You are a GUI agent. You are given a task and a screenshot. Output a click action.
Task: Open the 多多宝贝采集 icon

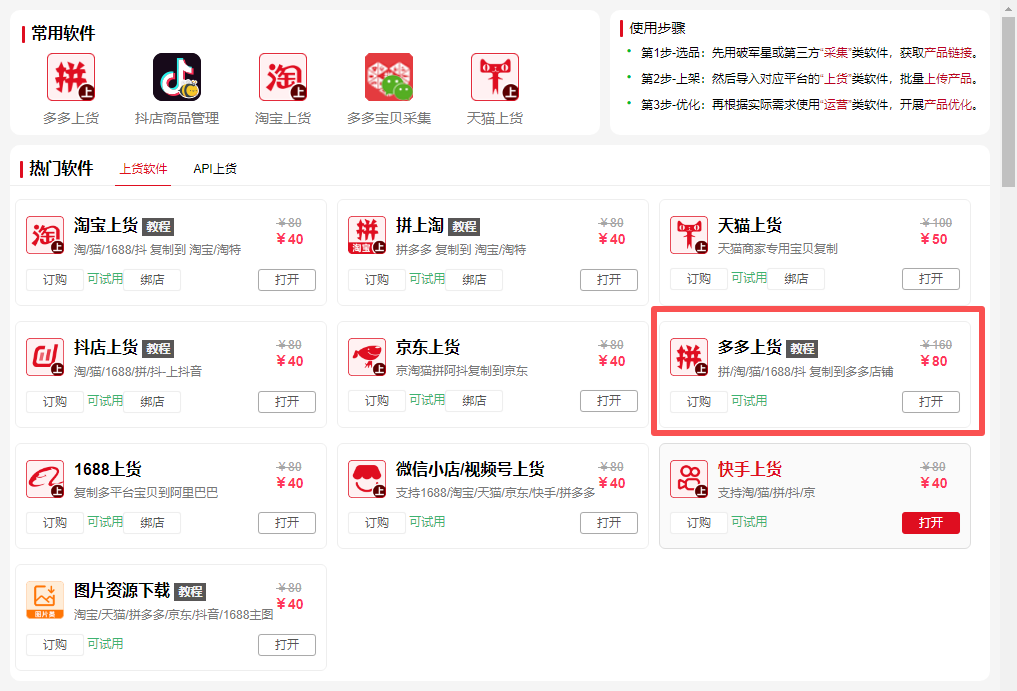pos(389,77)
